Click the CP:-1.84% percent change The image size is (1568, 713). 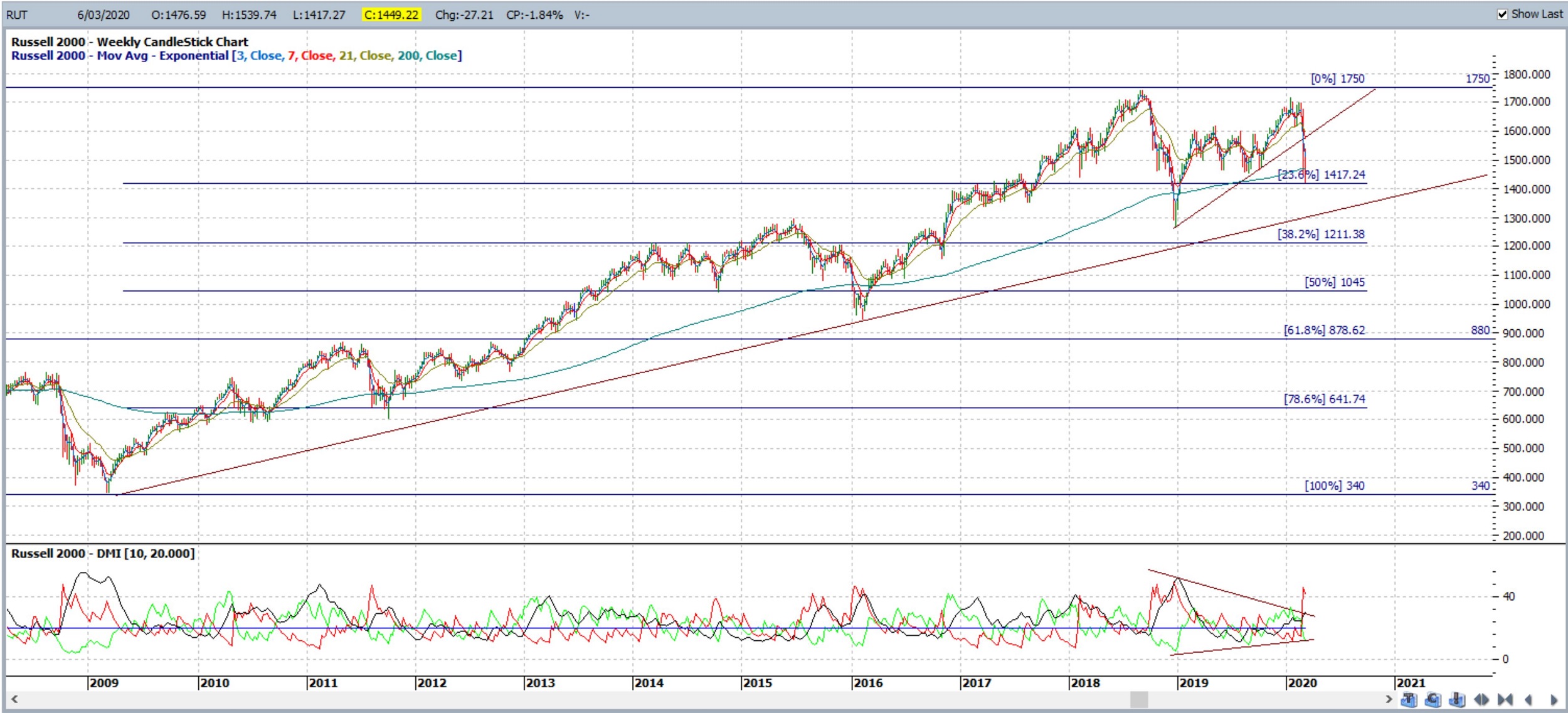point(534,14)
